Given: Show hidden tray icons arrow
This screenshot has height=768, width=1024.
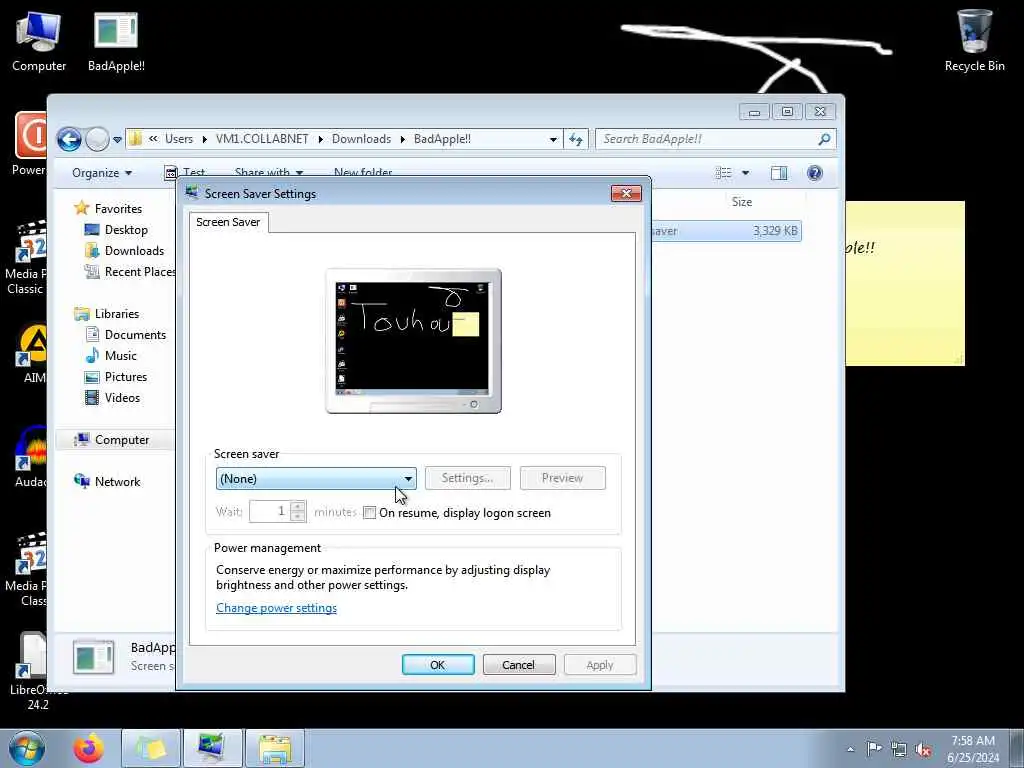Looking at the screenshot, I should (x=850, y=749).
